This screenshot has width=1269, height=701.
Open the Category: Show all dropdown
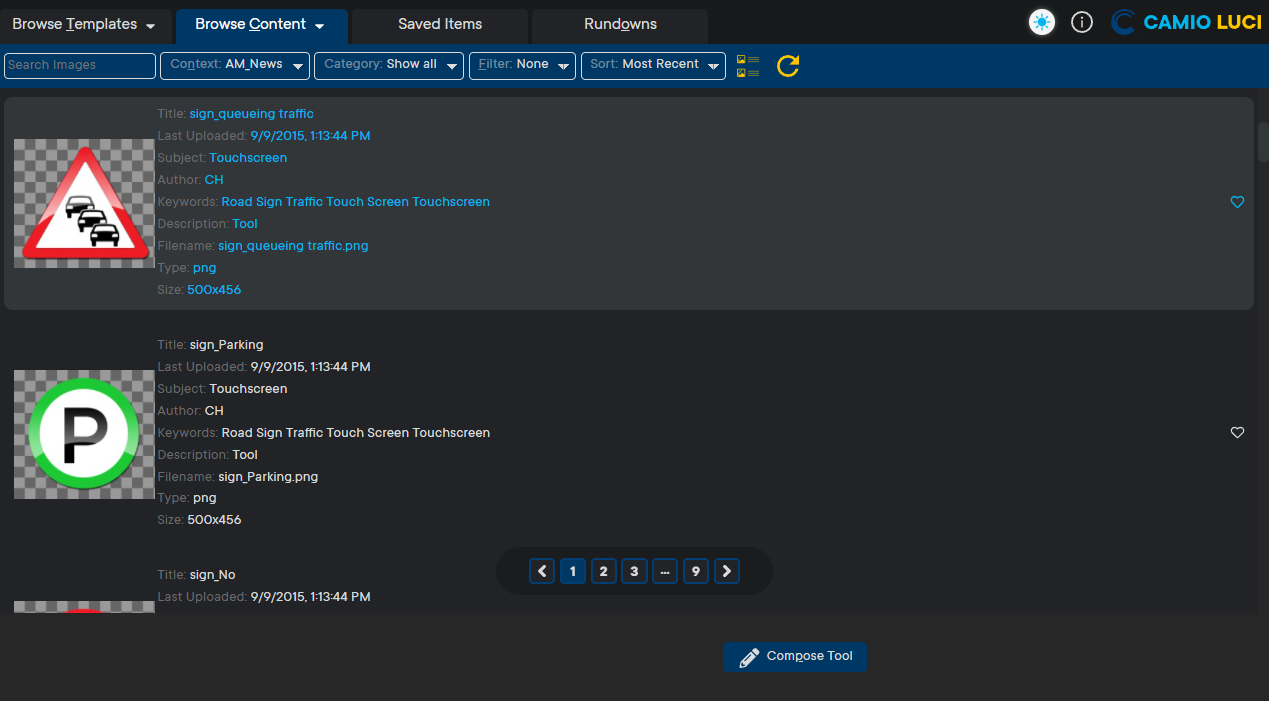click(x=389, y=66)
